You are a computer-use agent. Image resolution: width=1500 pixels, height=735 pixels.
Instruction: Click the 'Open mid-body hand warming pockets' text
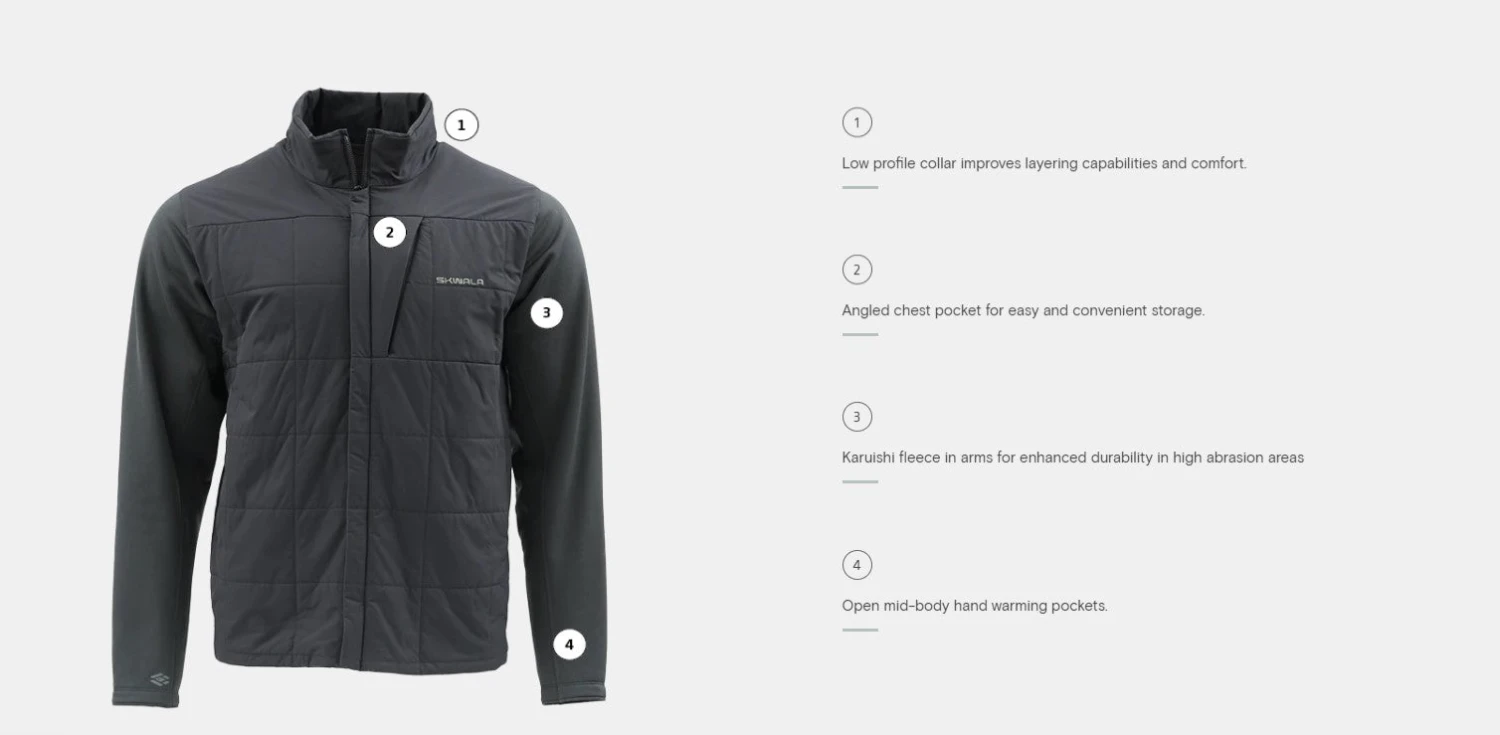(975, 605)
